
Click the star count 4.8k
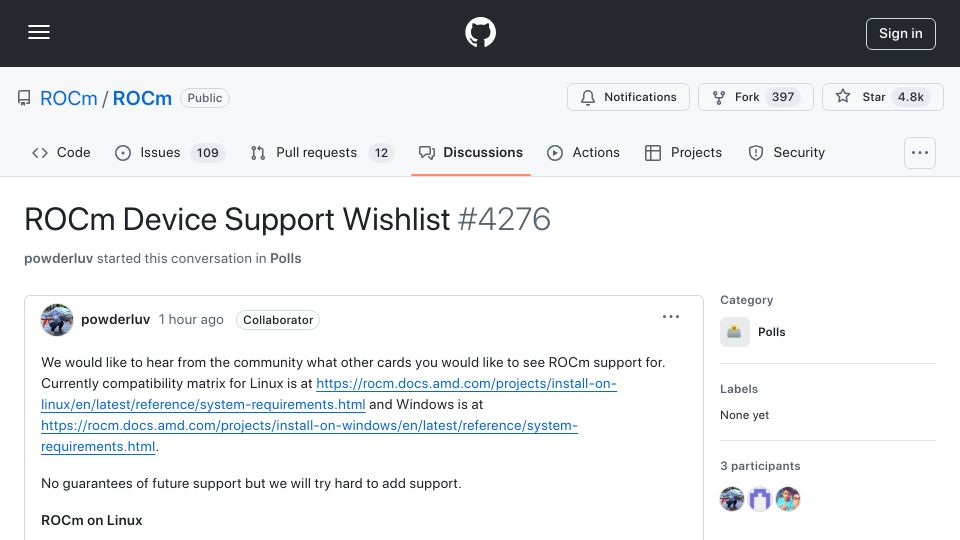coord(910,97)
